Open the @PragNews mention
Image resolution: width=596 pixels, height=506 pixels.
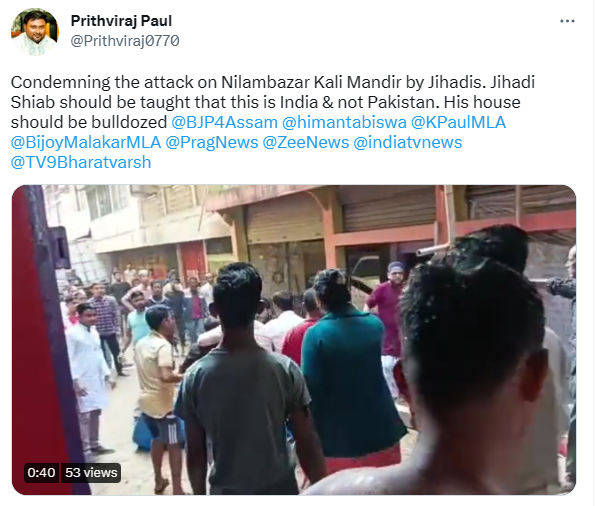point(211,142)
